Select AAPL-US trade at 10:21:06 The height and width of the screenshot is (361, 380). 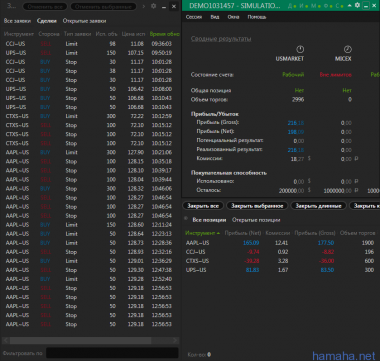point(90,152)
